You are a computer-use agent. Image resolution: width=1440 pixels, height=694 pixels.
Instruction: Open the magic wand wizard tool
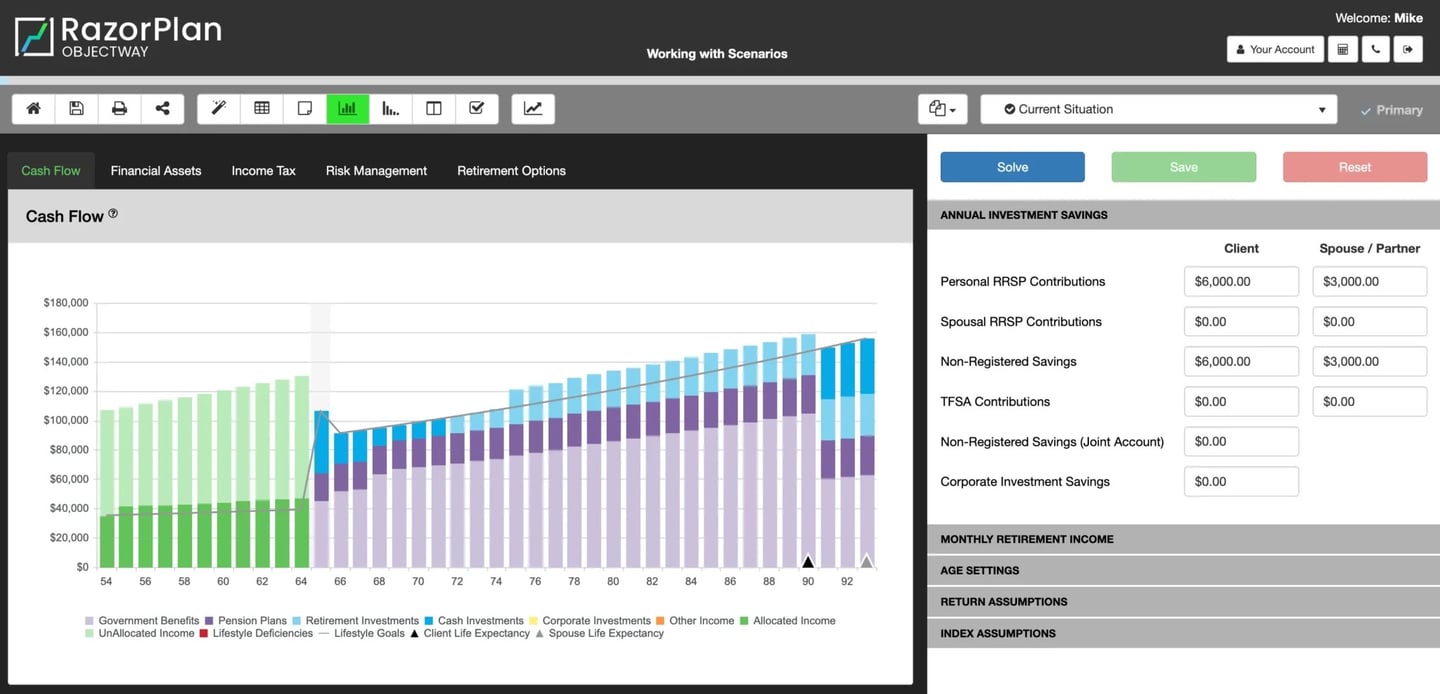click(x=219, y=109)
